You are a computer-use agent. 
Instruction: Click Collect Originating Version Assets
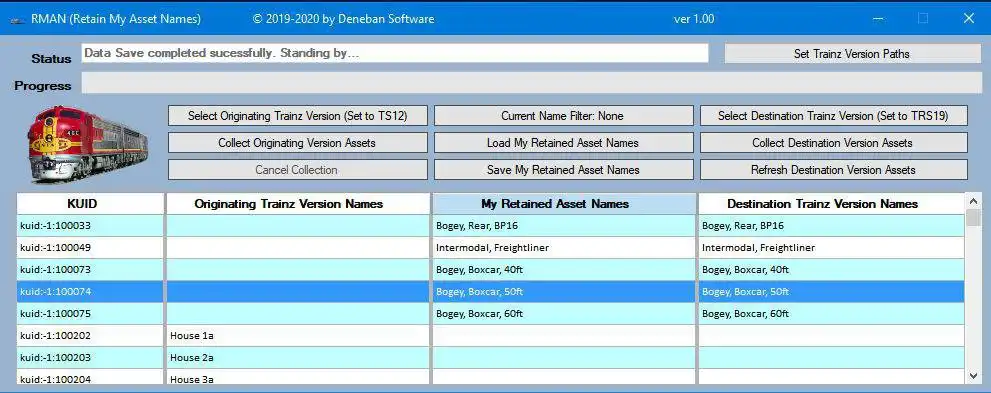[298, 143]
